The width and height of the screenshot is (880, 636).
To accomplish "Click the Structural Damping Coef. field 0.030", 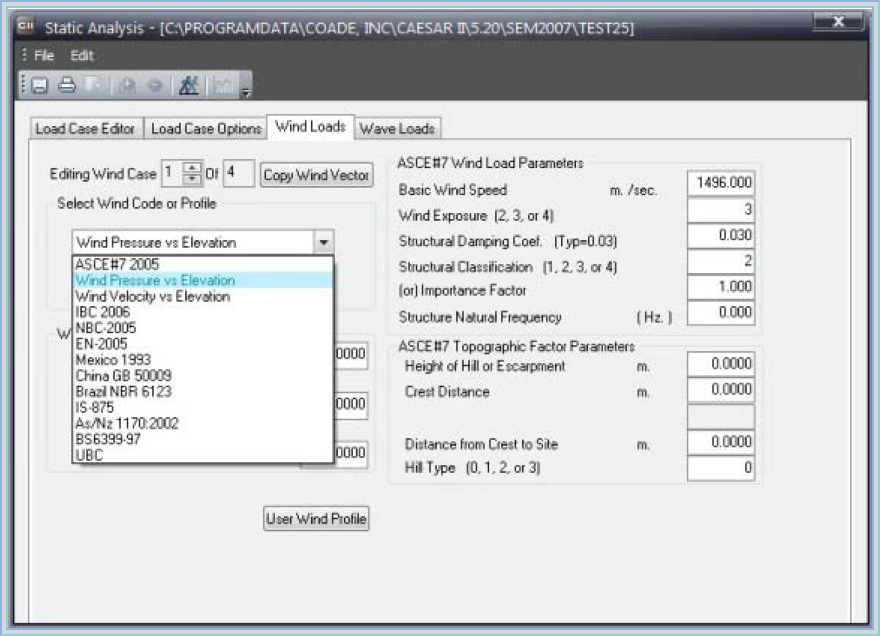I will click(721, 235).
